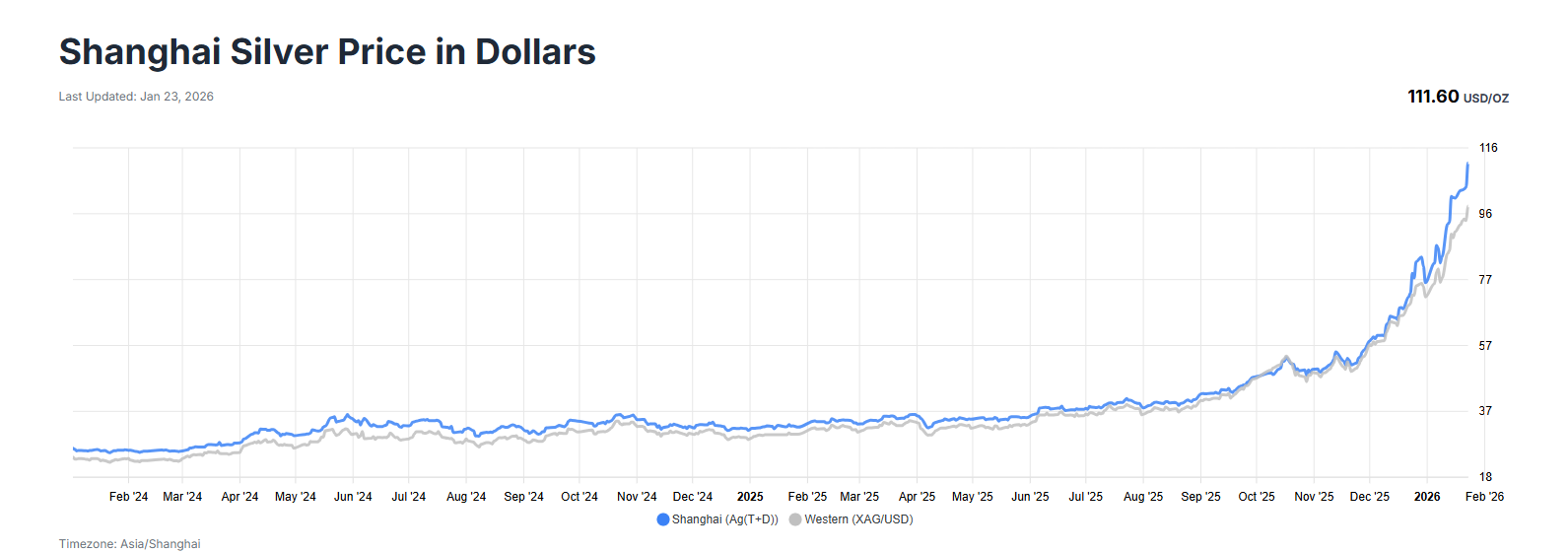
Task: Select the 2025 label on the time axis
Action: [x=750, y=497]
